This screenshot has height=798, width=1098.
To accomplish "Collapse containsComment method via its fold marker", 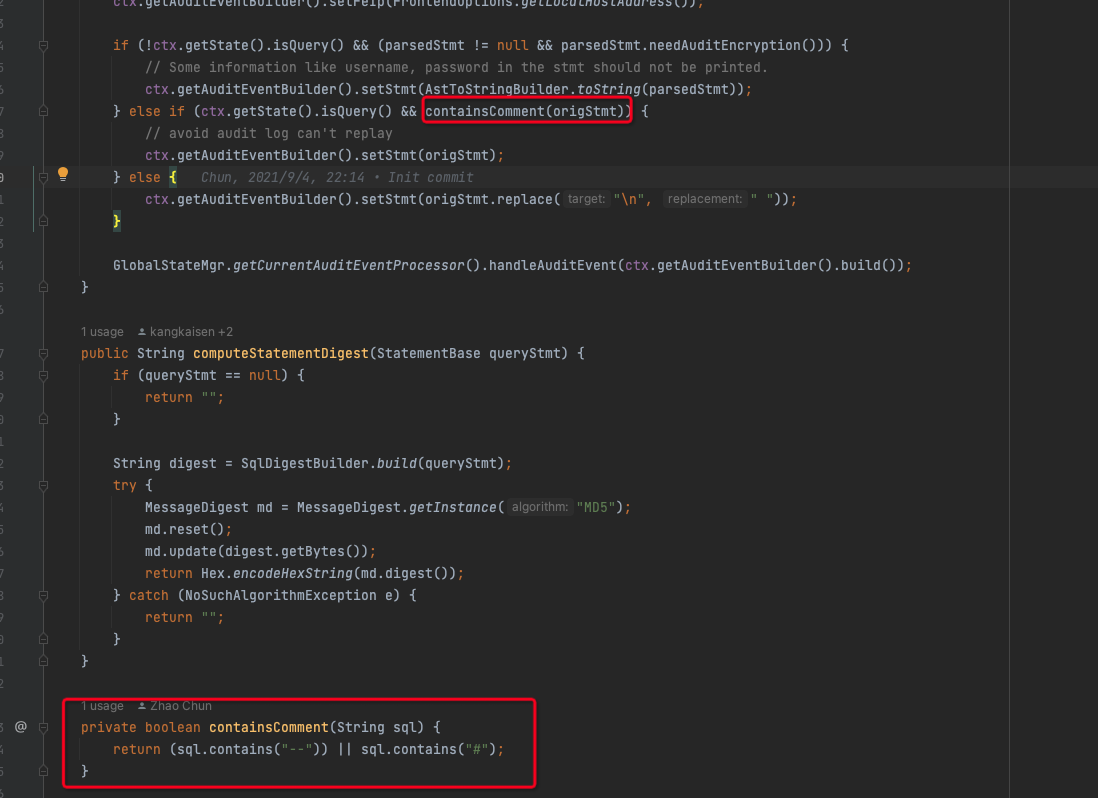I will 43,727.
